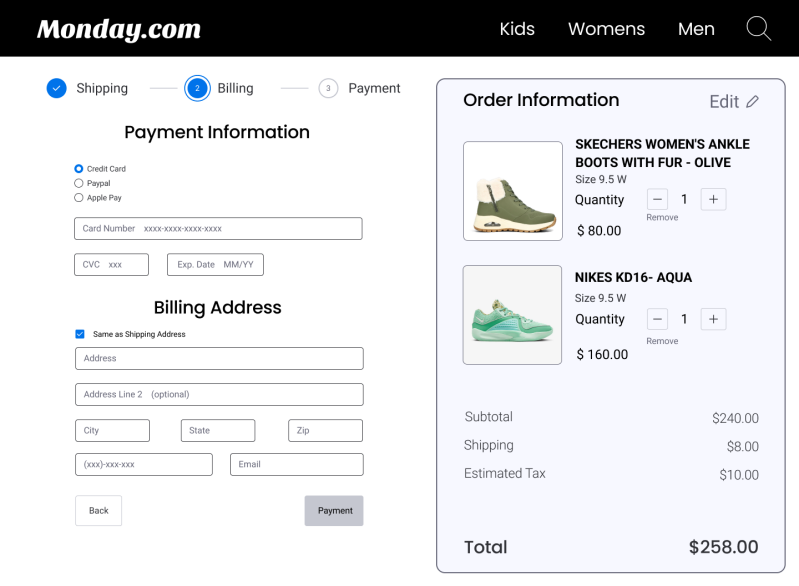Click the Payment step number 3 circle

[x=328, y=88]
